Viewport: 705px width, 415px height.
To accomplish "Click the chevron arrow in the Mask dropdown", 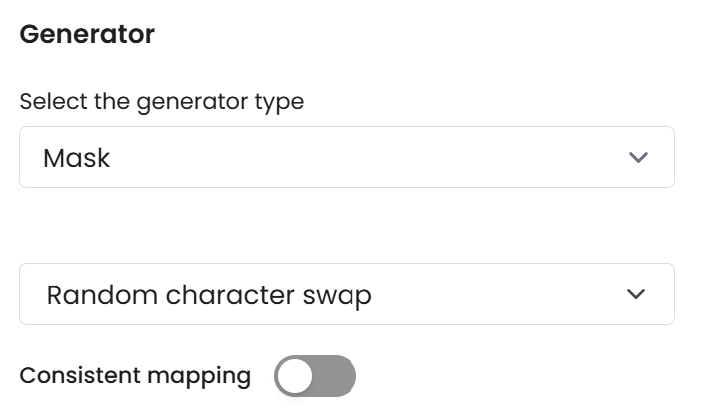I will click(x=637, y=158).
